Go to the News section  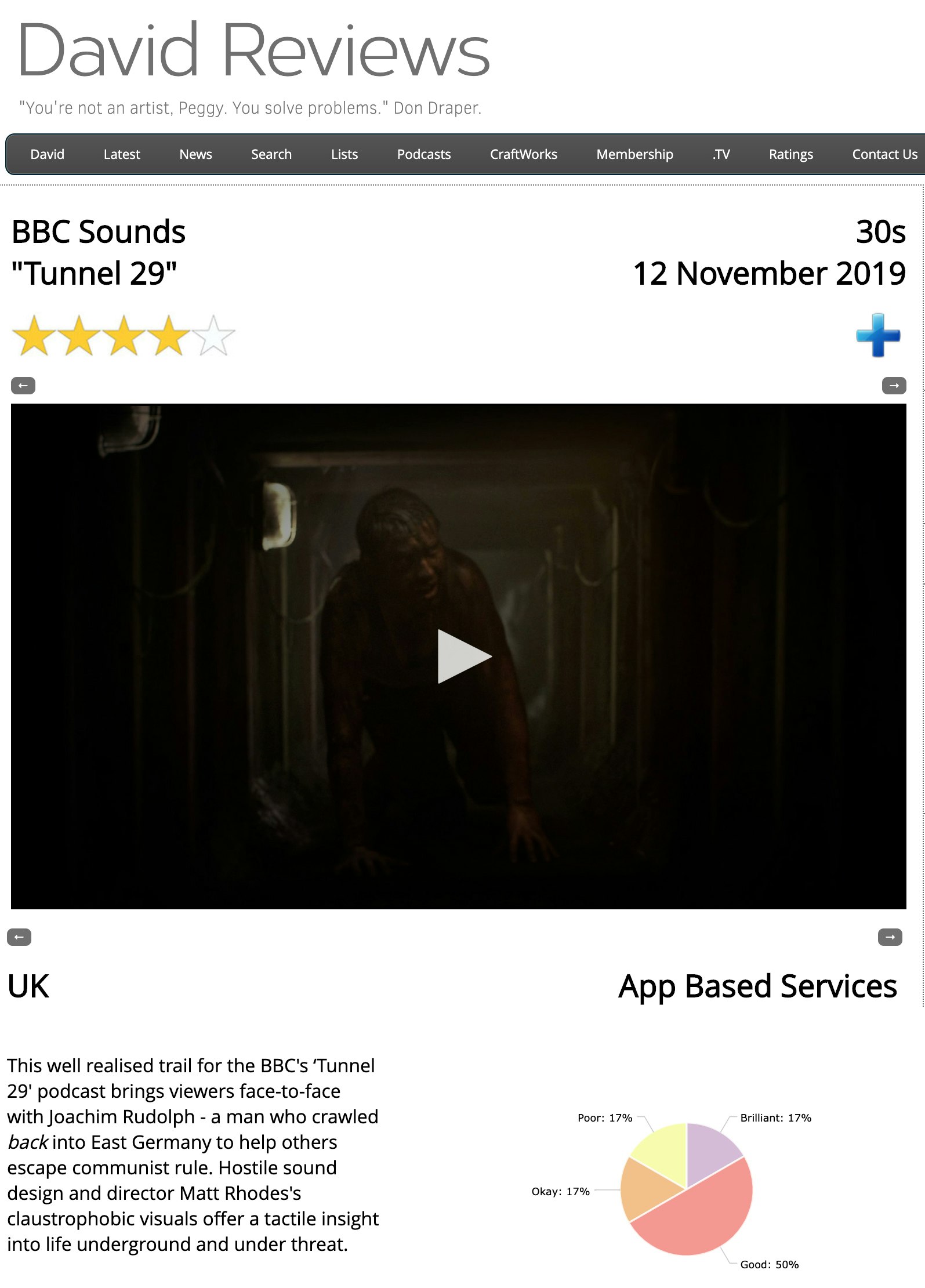195,154
